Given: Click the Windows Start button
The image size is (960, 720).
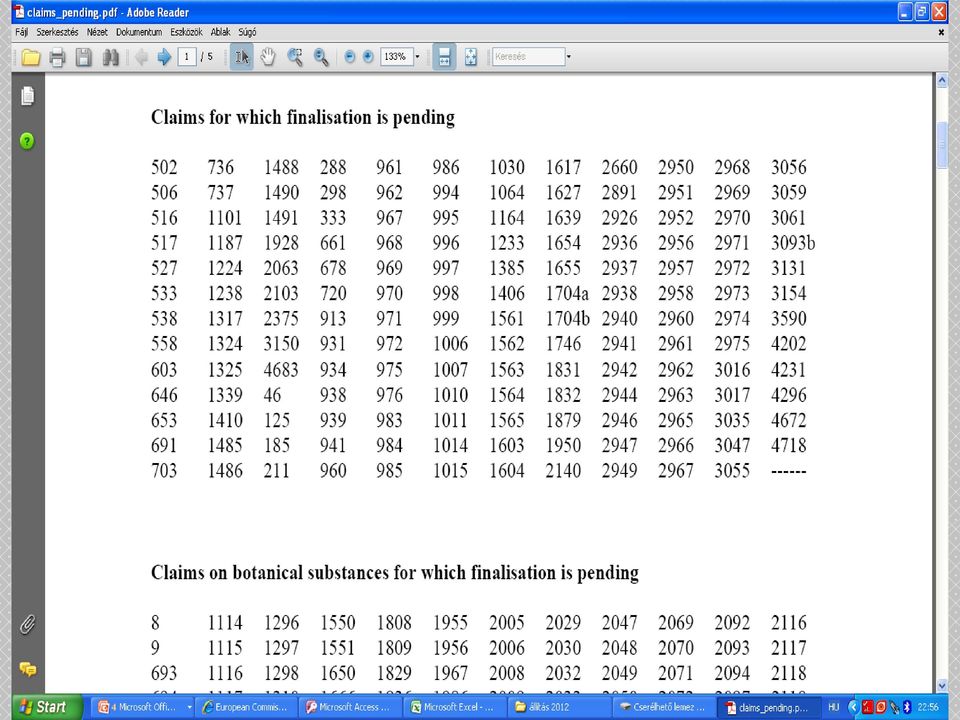Looking at the screenshot, I should click(47, 707).
